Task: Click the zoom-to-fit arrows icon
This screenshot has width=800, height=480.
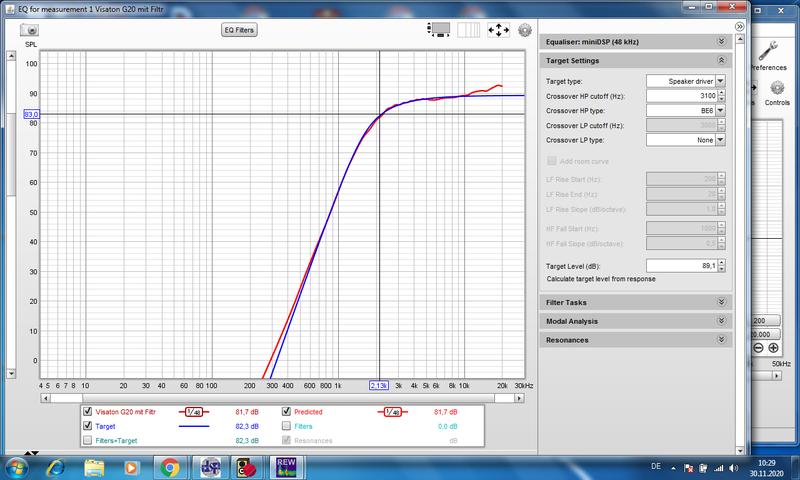Action: 497,30
